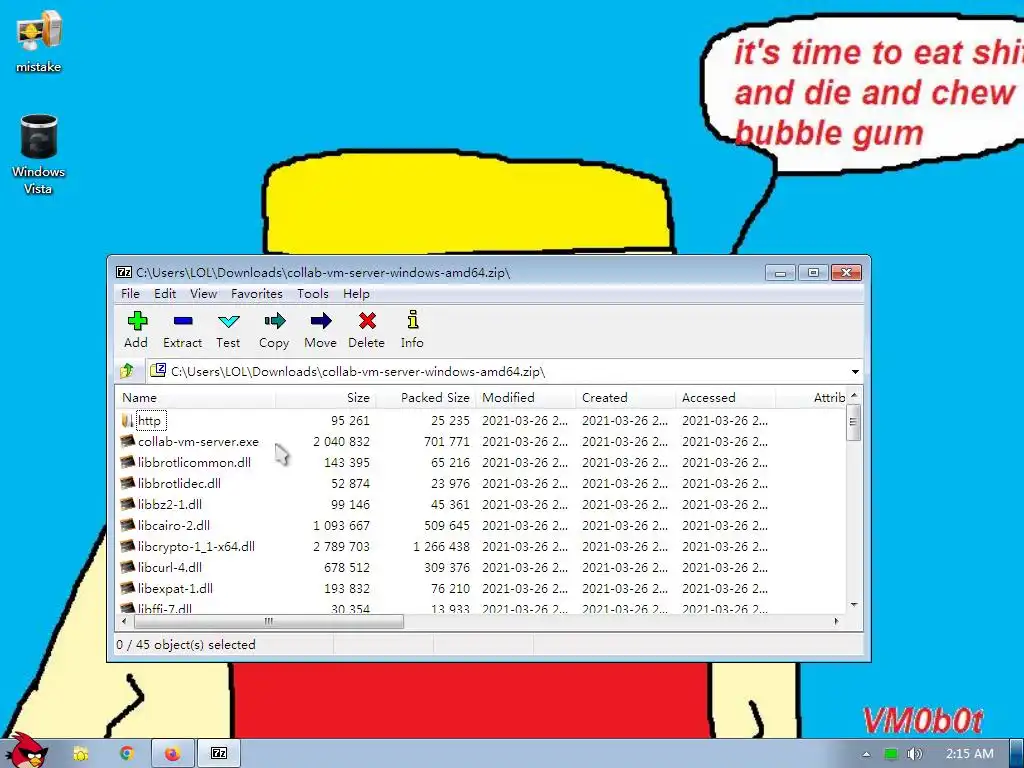Select libcrypto-1_1-x64.dll file icon
Viewport: 1024px width, 768px height.
pyautogui.click(x=127, y=546)
